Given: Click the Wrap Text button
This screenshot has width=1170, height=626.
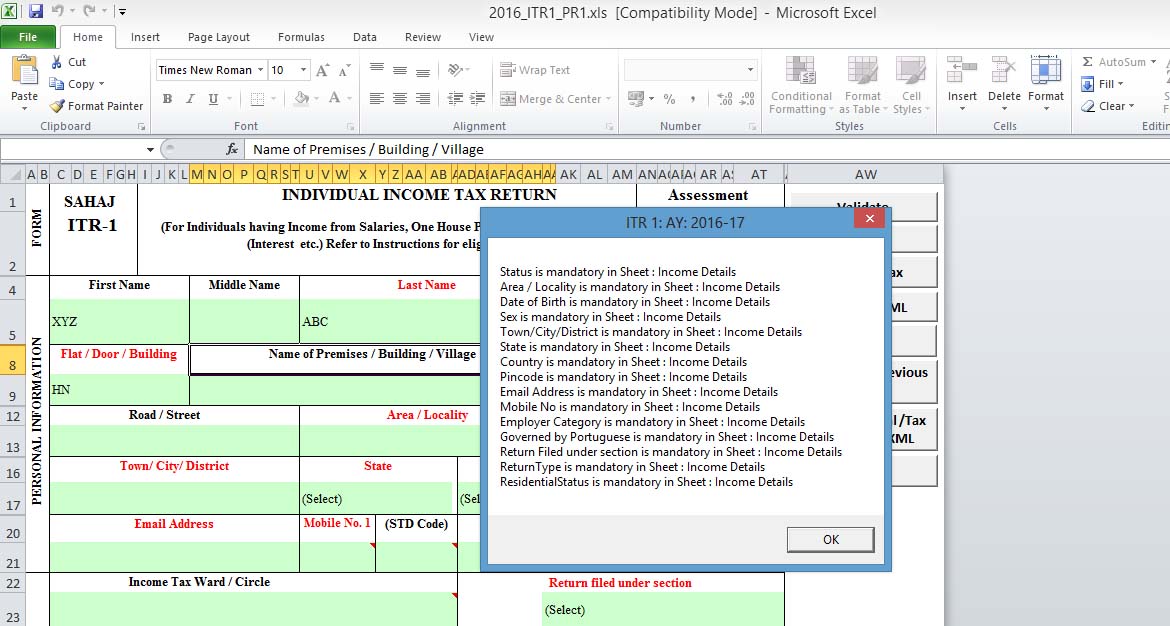Looking at the screenshot, I should point(535,70).
